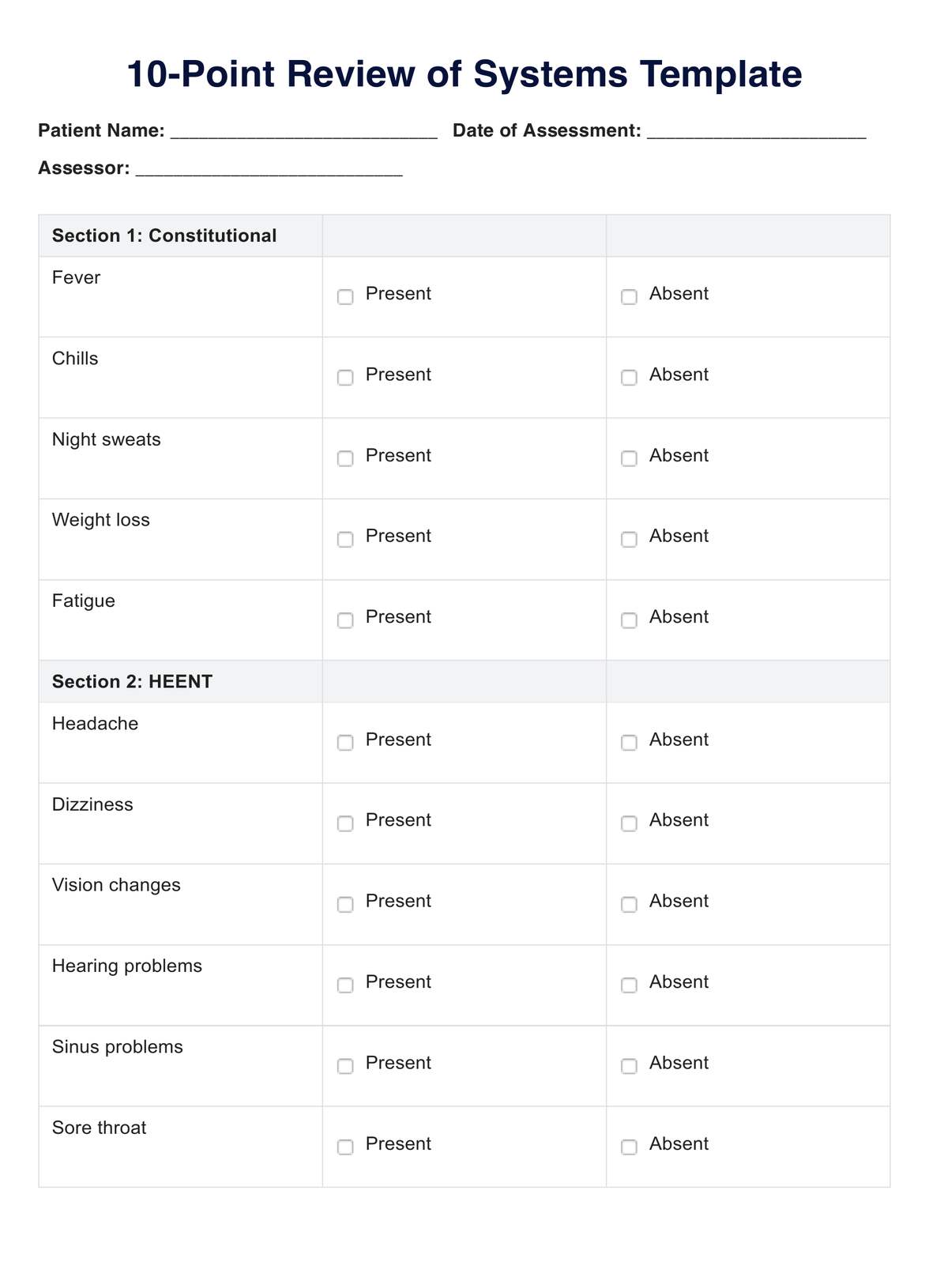Click the Patient Name field line

(x=303, y=132)
